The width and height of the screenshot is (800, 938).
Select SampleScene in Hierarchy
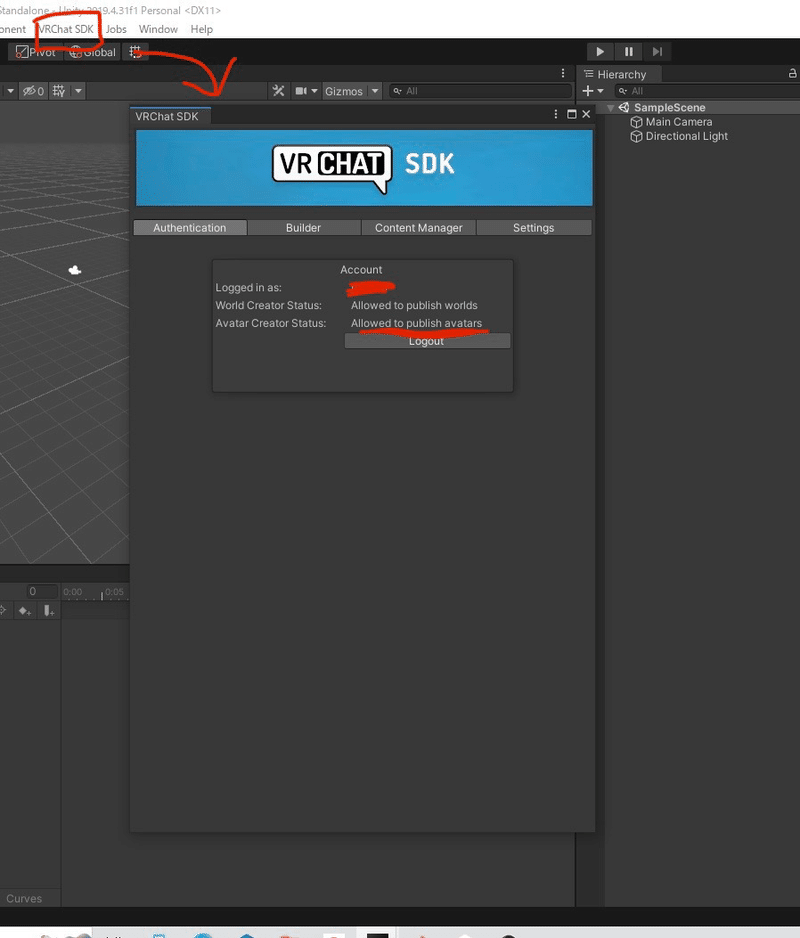pos(669,108)
